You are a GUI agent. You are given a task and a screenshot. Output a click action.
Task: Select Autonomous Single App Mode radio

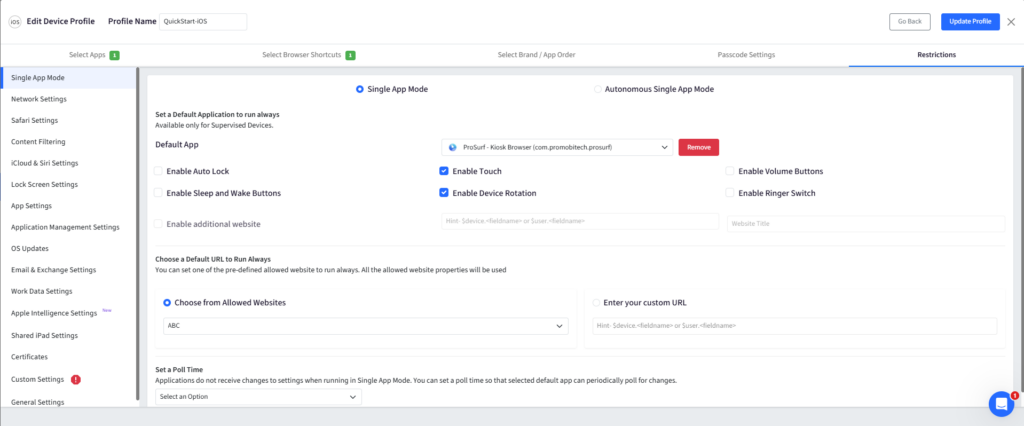(598, 90)
